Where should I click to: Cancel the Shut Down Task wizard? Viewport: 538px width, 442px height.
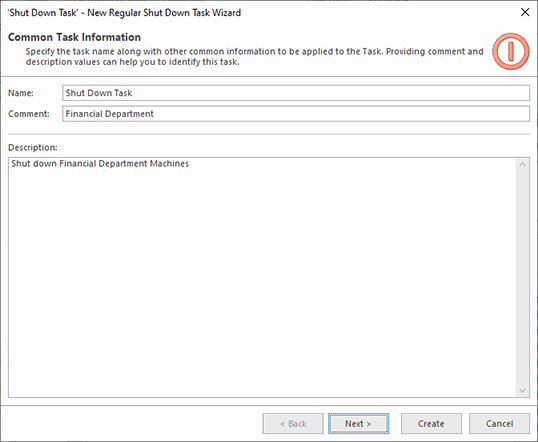[499, 423]
